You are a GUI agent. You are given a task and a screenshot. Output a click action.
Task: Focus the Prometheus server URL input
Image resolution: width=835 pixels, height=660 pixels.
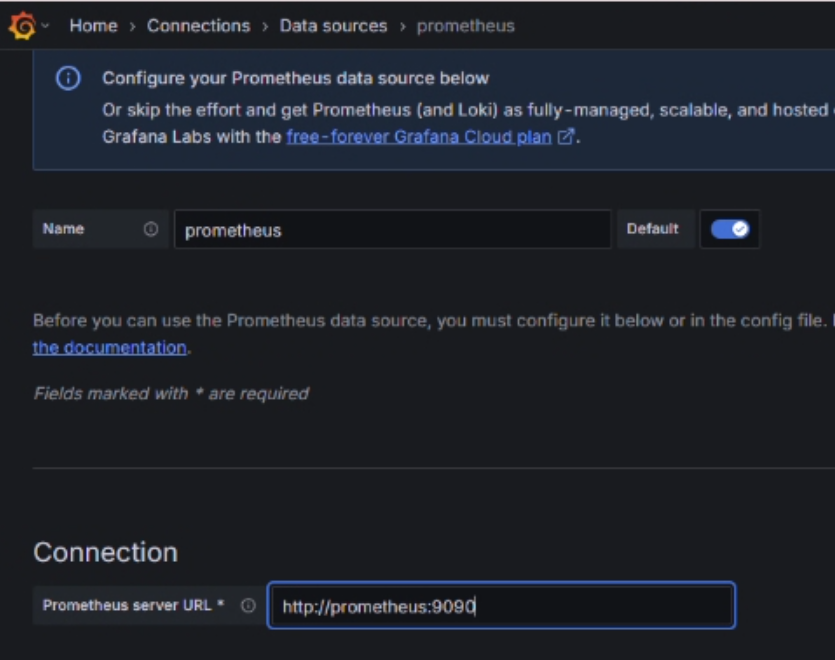click(501, 606)
